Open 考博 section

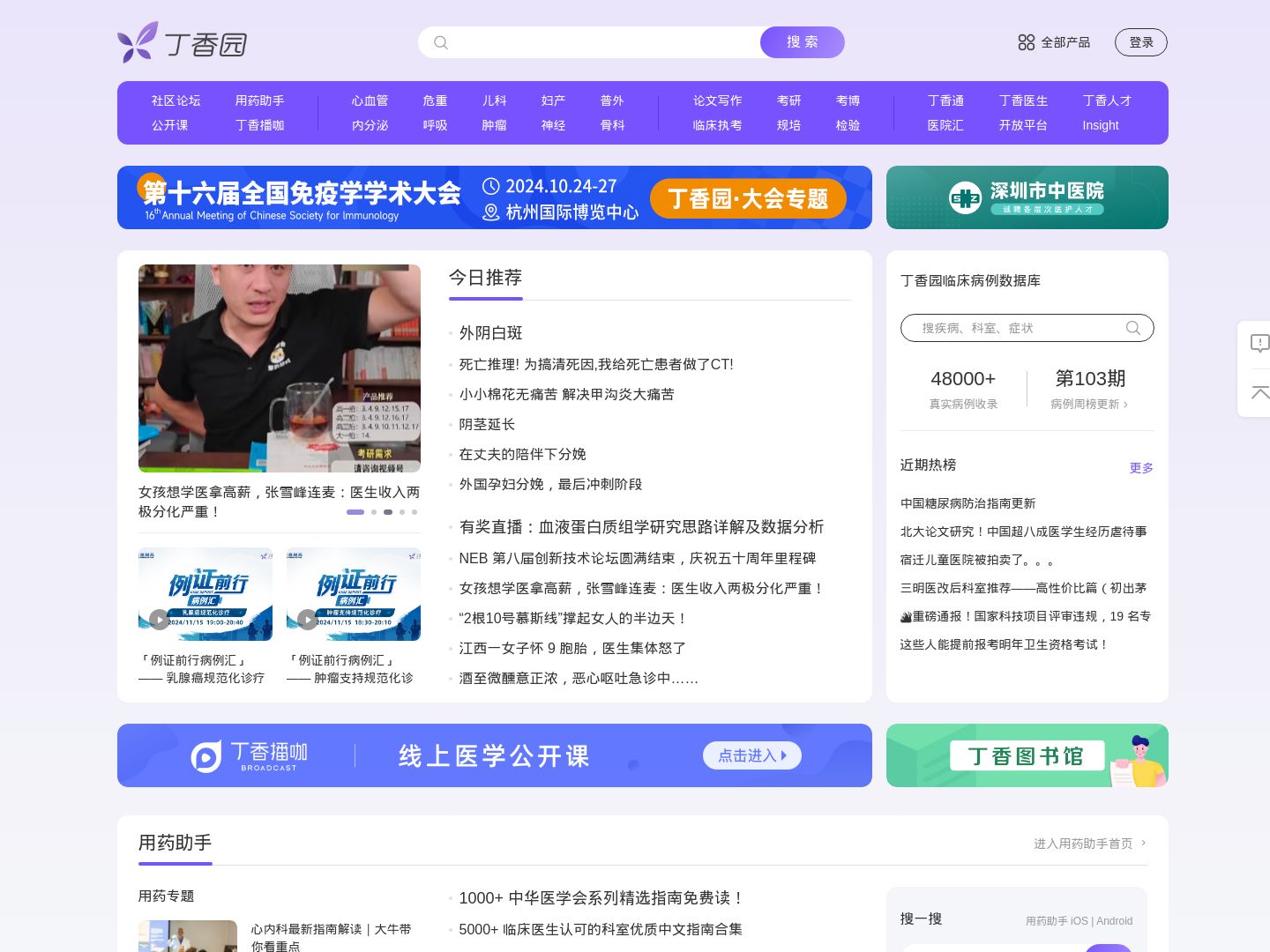[848, 100]
